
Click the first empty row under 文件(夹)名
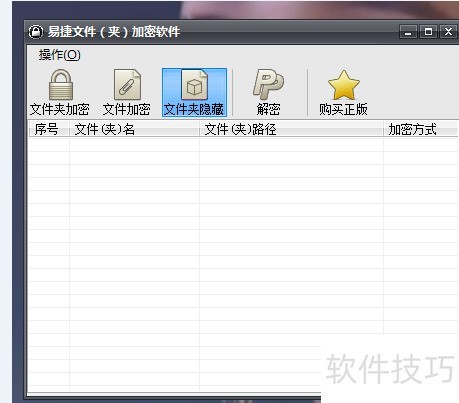click(134, 145)
